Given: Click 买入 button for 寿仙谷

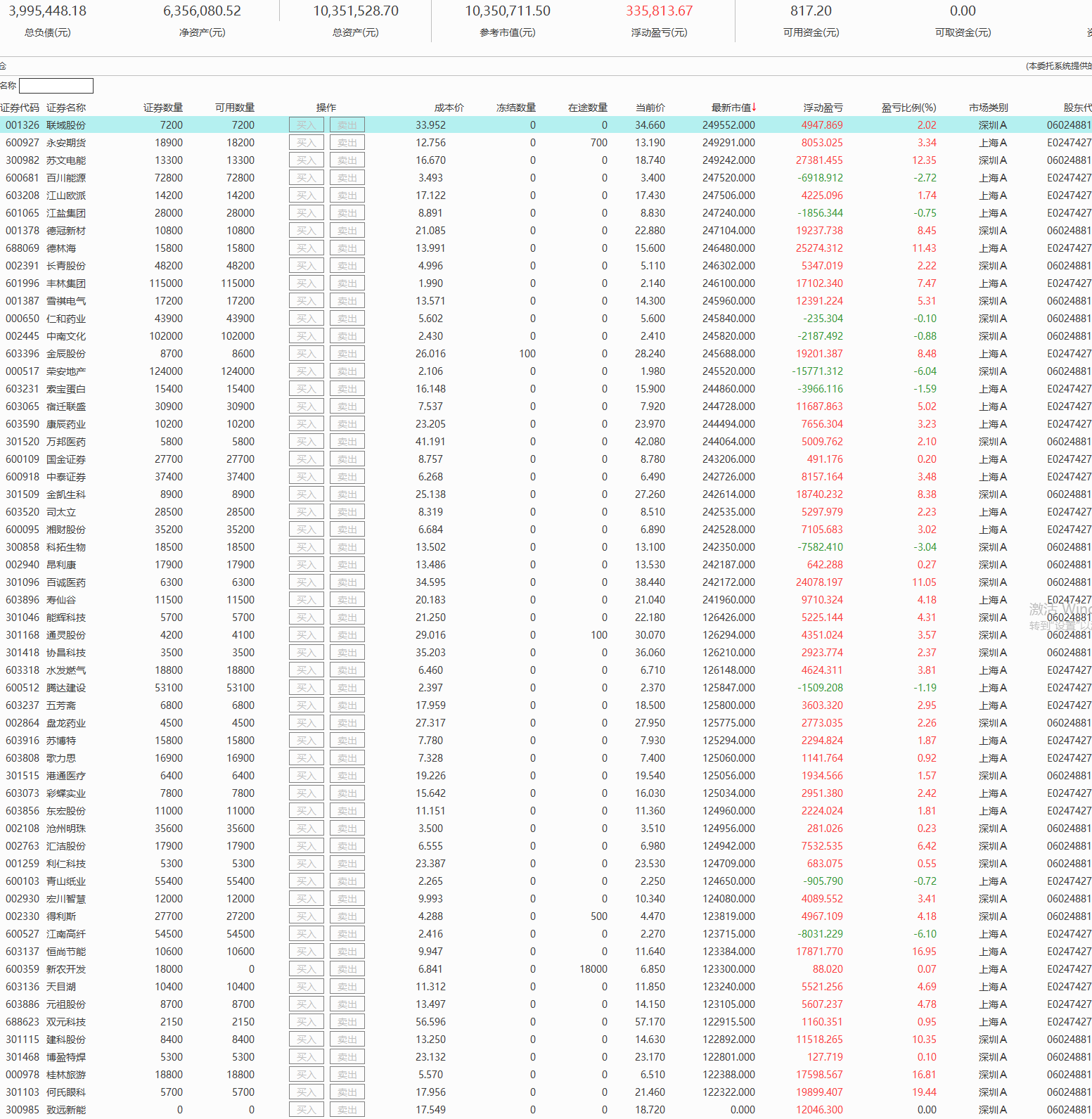Looking at the screenshot, I should 307,600.
